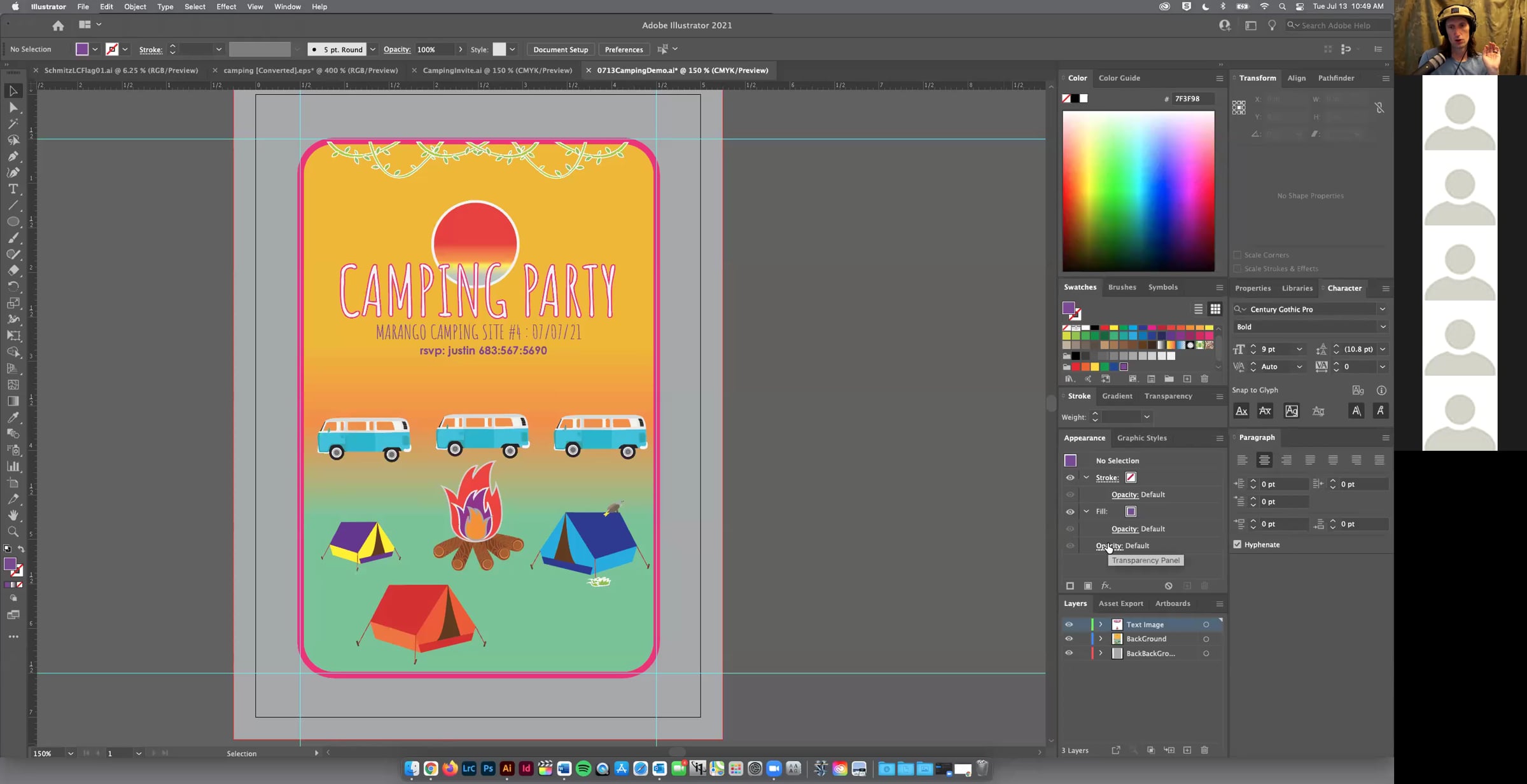1527x784 pixels.
Task: Switch to the Gradient tab
Action: [x=1117, y=396]
